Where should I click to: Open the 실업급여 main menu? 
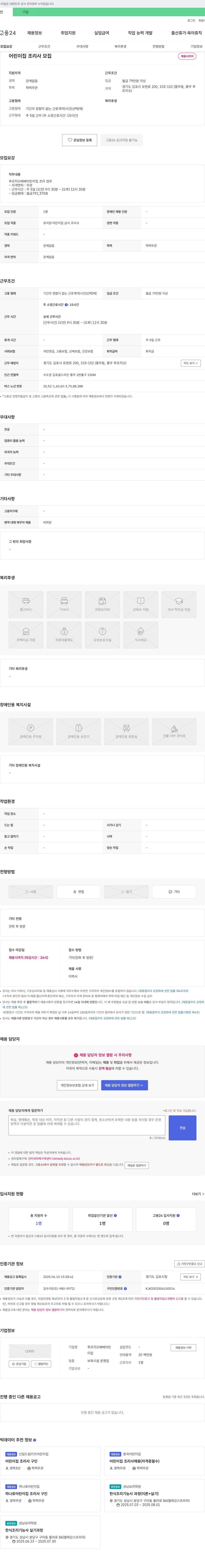(x=102, y=33)
